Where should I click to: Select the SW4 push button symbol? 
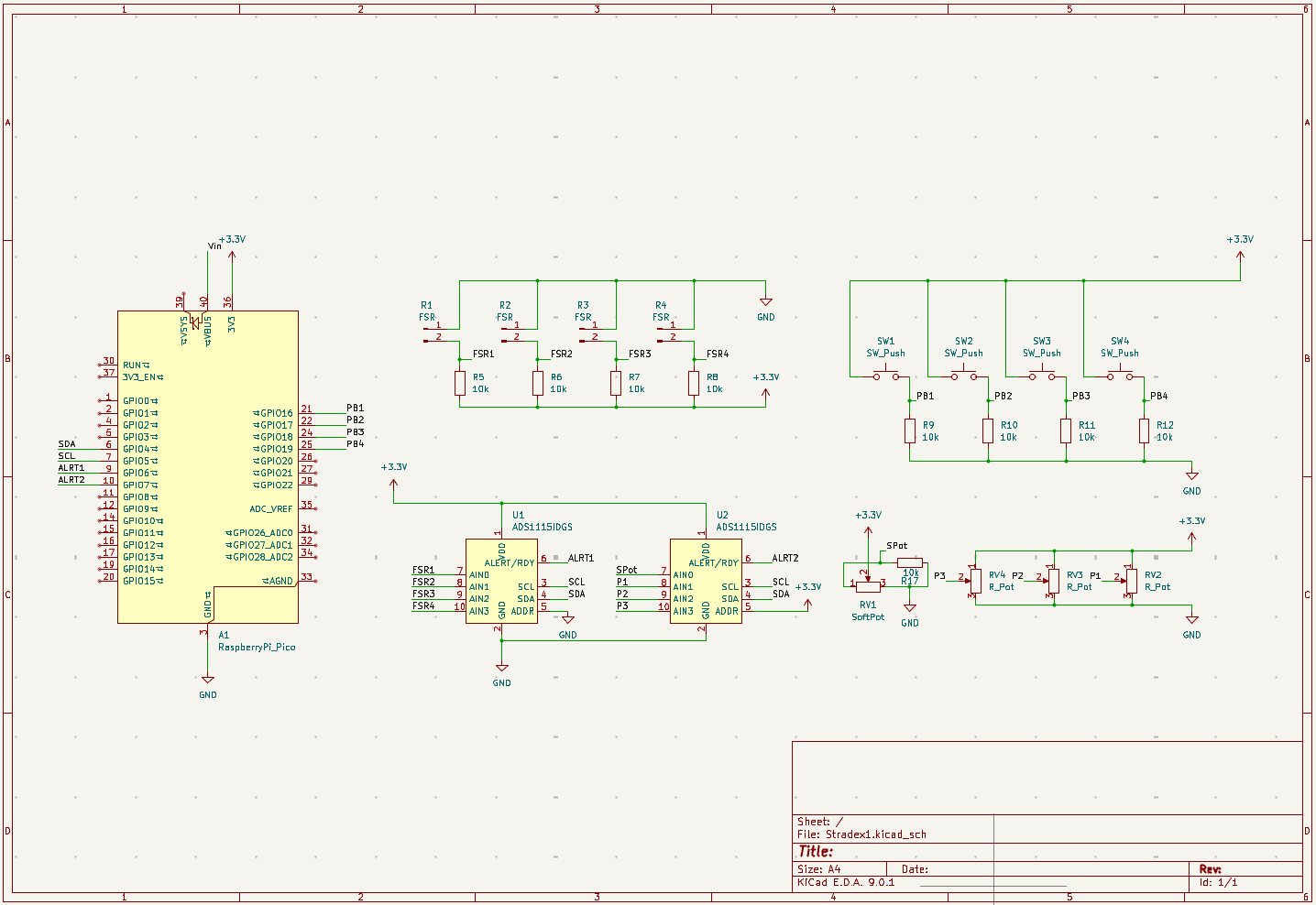click(x=1119, y=375)
